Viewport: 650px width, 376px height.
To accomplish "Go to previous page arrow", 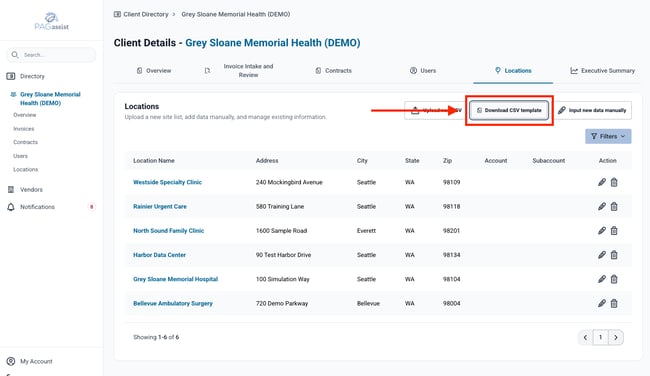I will click(x=585, y=337).
